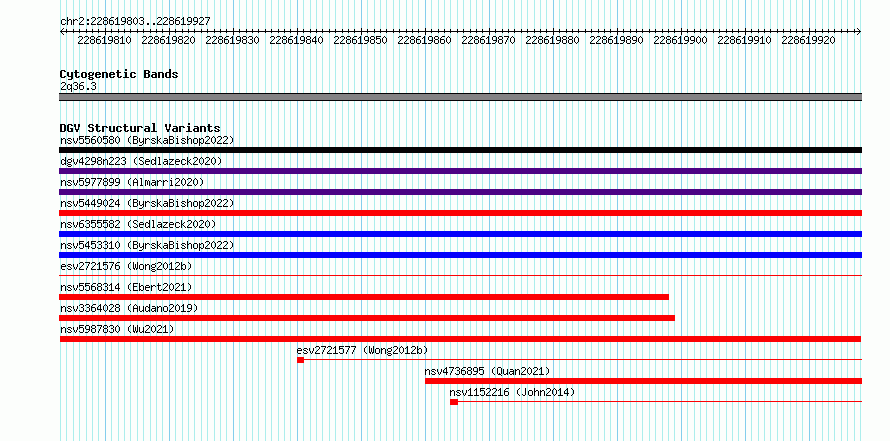Open nsv4736895 (Quan2021) variant label
The image size is (890, 441).
click(x=488, y=371)
